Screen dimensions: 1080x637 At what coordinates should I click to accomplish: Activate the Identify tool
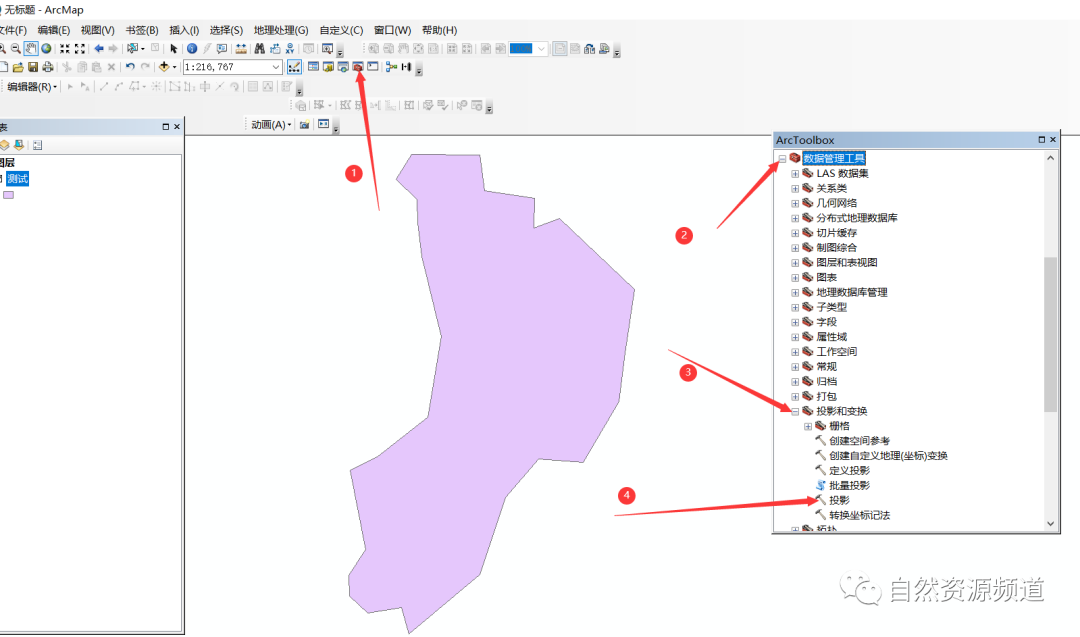click(x=192, y=47)
